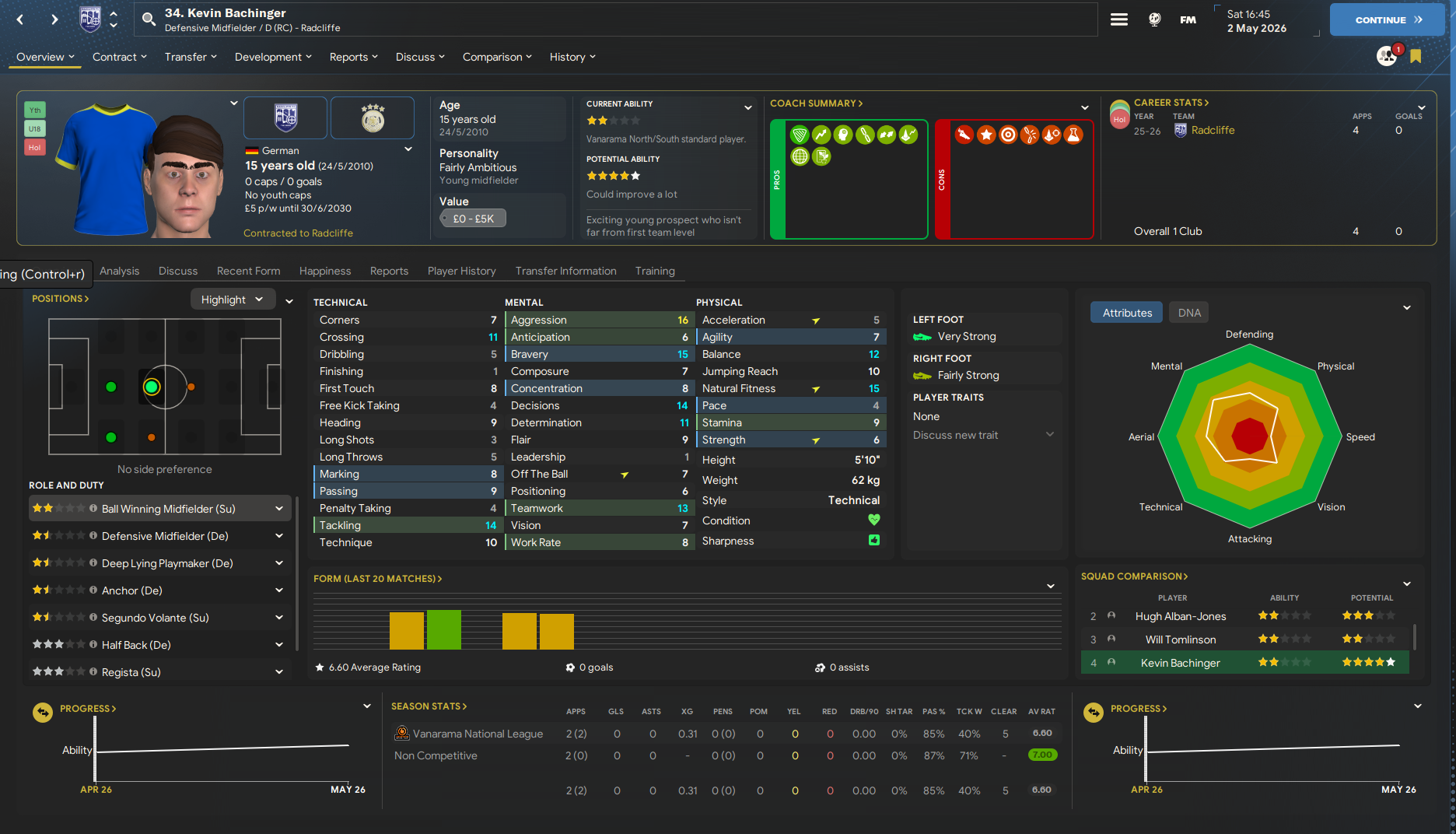The height and width of the screenshot is (834, 1456).
Task: Expand the Career Stats panel chevron
Action: (1422, 107)
